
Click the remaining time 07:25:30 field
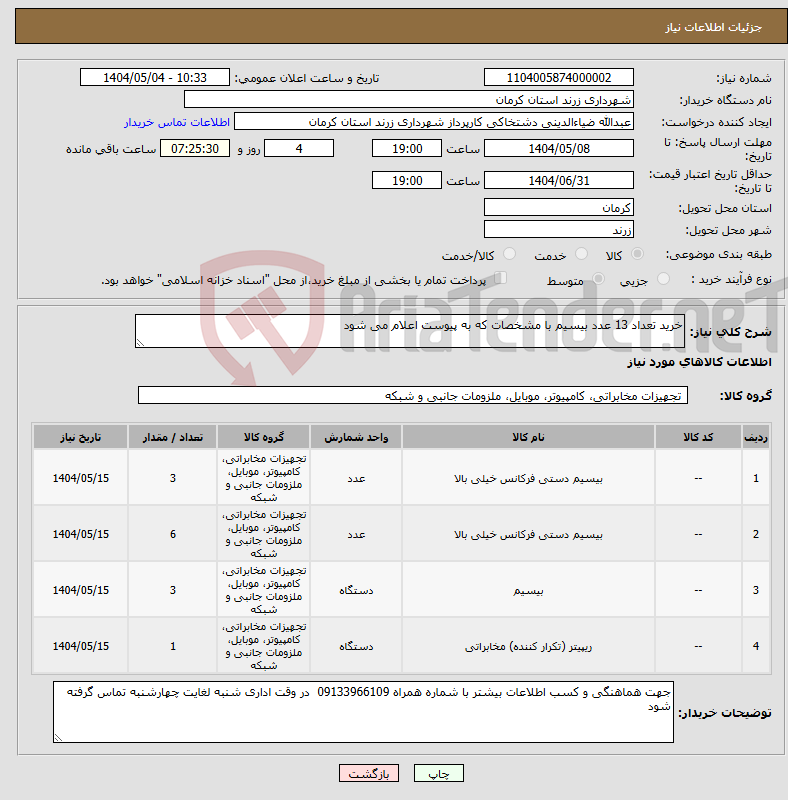pos(195,148)
